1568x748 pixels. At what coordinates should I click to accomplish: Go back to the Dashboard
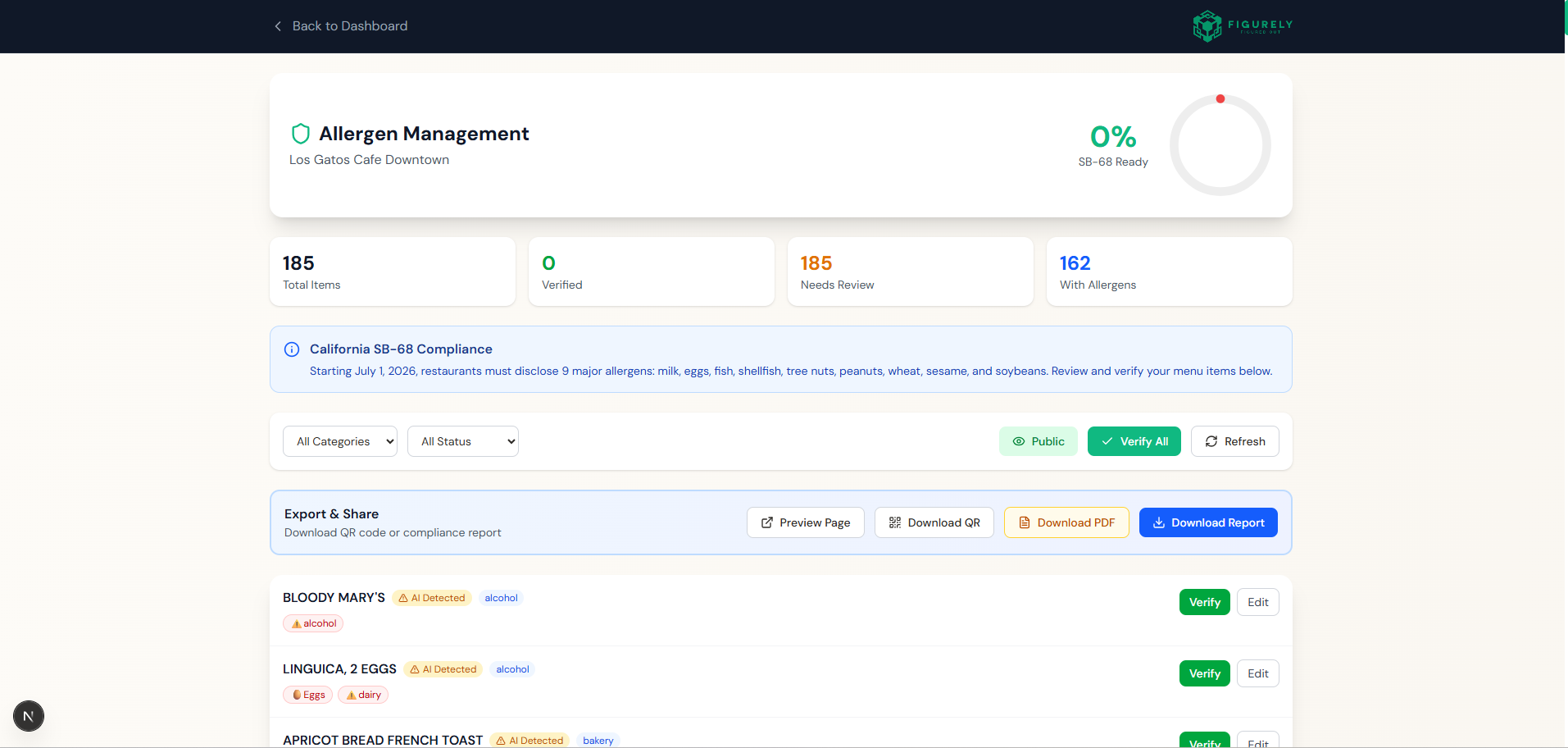click(350, 25)
